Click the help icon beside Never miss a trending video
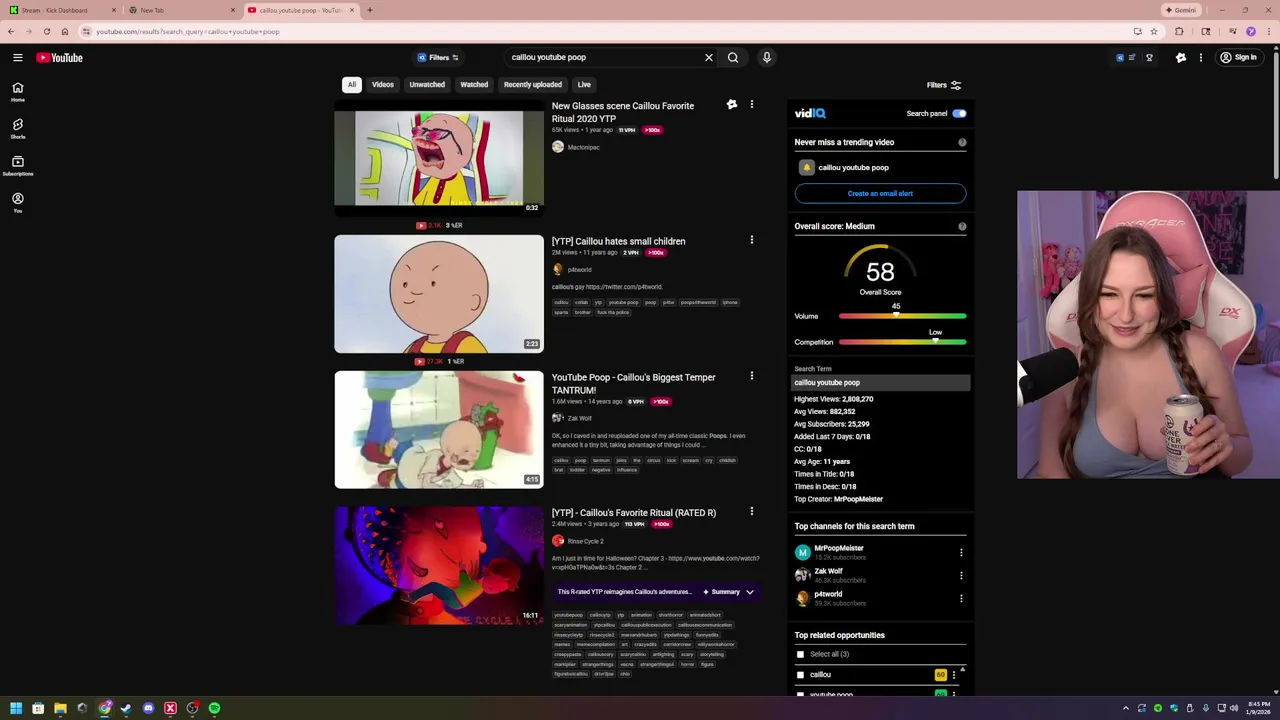This screenshot has width=1280, height=720. point(962,142)
